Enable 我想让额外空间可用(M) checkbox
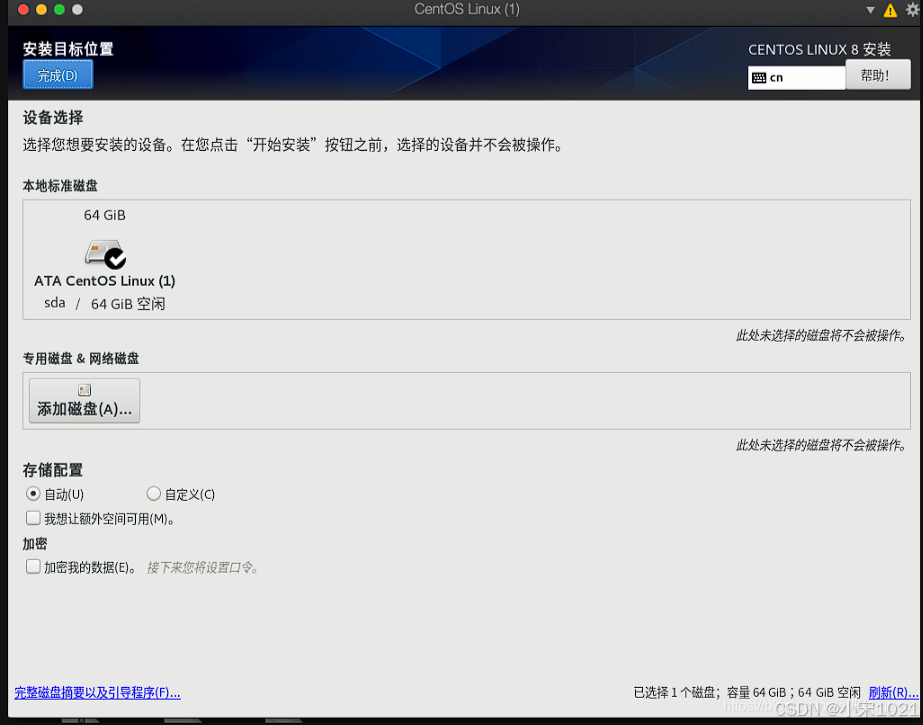The height and width of the screenshot is (725, 923). tap(33, 518)
